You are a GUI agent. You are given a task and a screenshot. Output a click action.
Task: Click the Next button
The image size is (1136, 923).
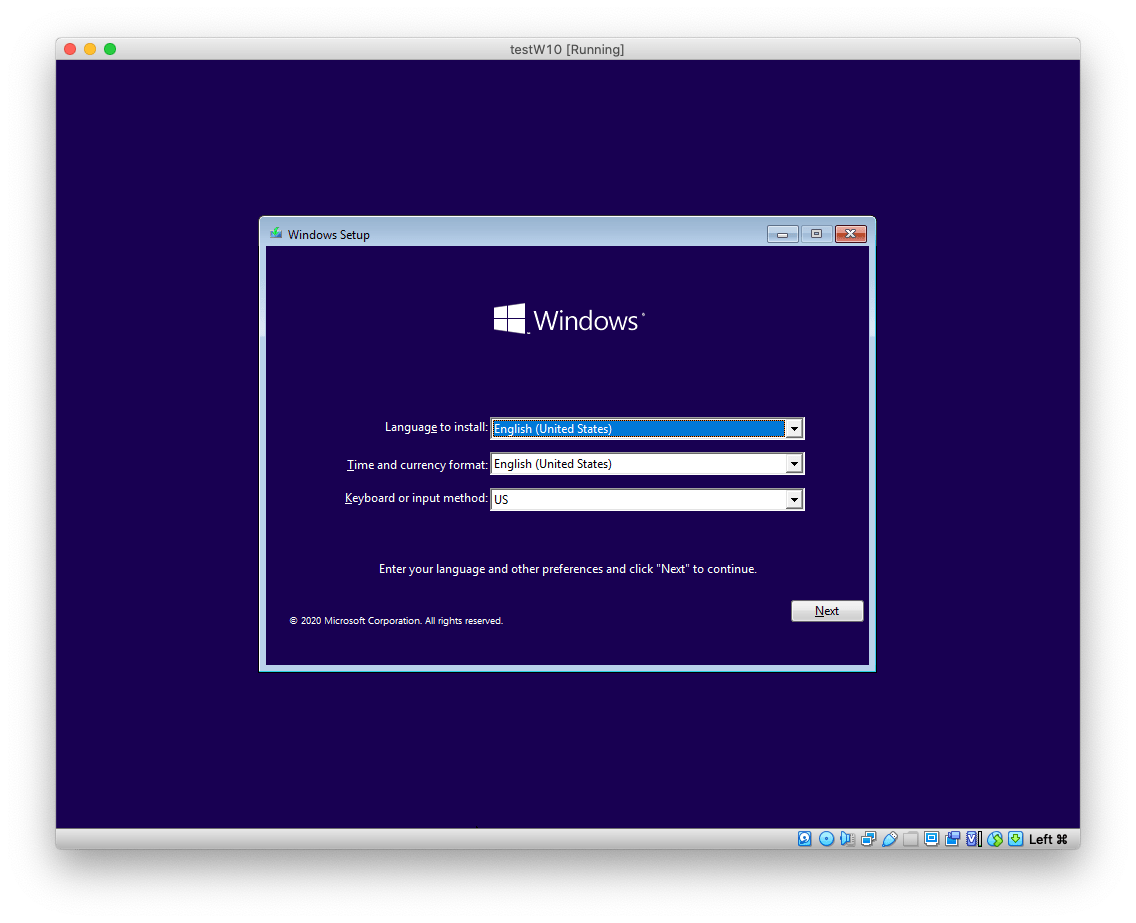click(827, 610)
